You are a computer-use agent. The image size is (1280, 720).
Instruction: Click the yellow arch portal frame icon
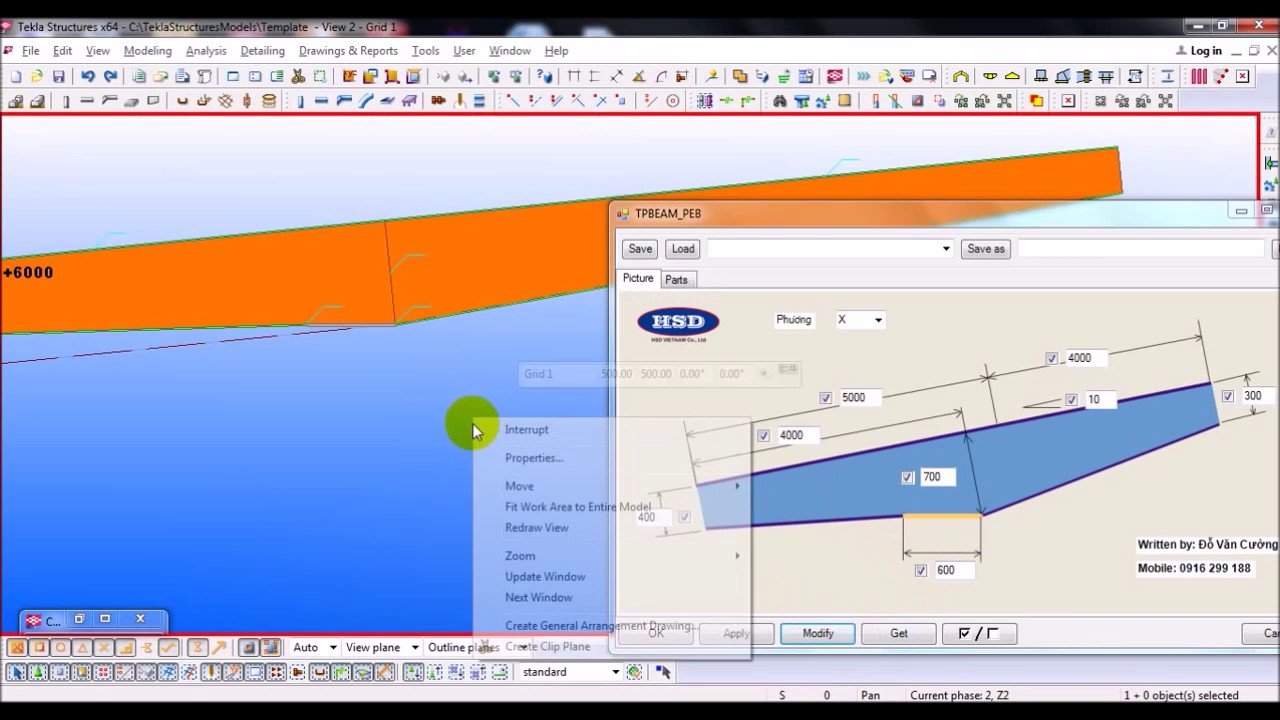(x=961, y=76)
